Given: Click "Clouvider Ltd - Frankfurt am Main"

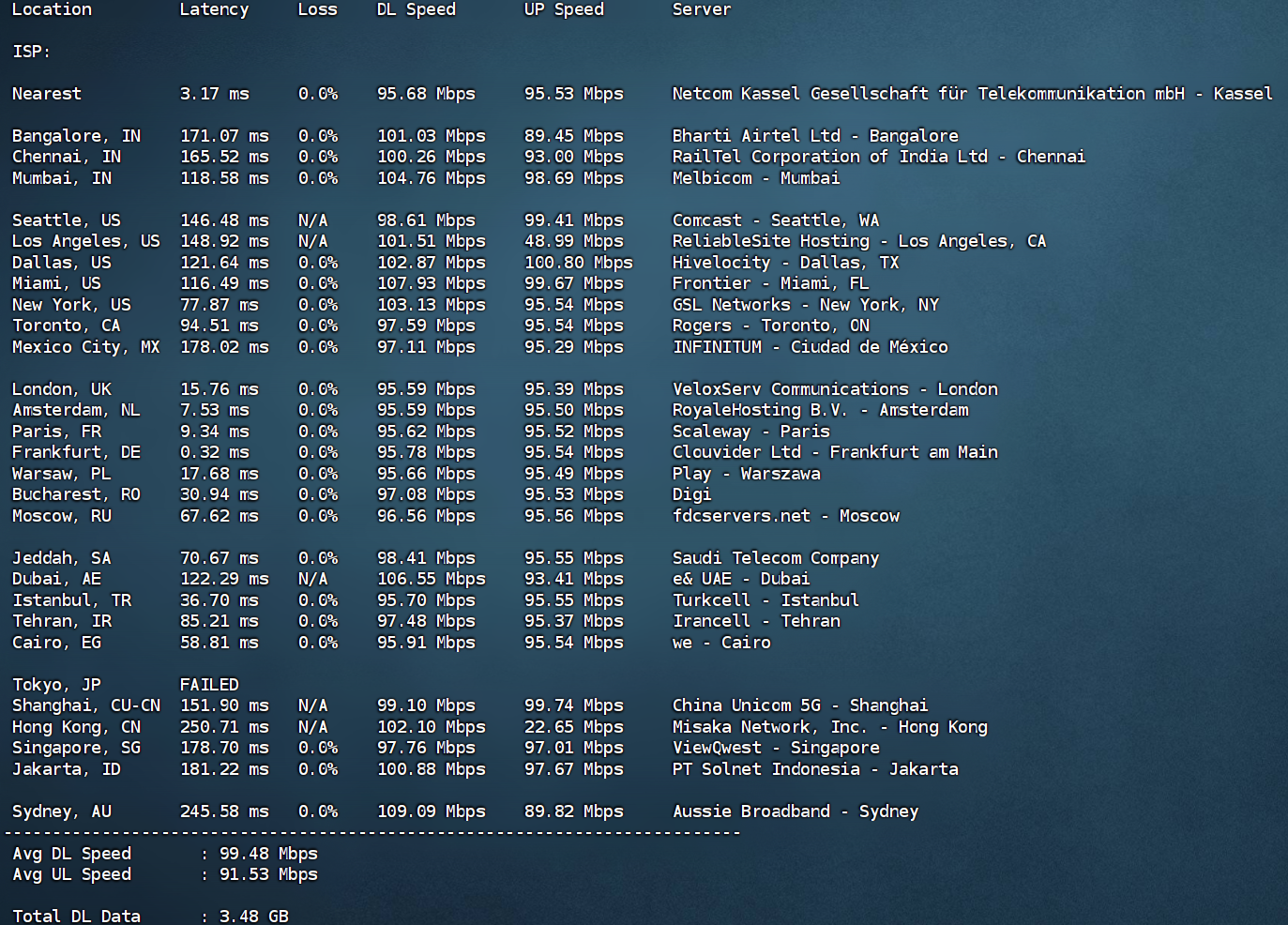Looking at the screenshot, I should 835,452.
